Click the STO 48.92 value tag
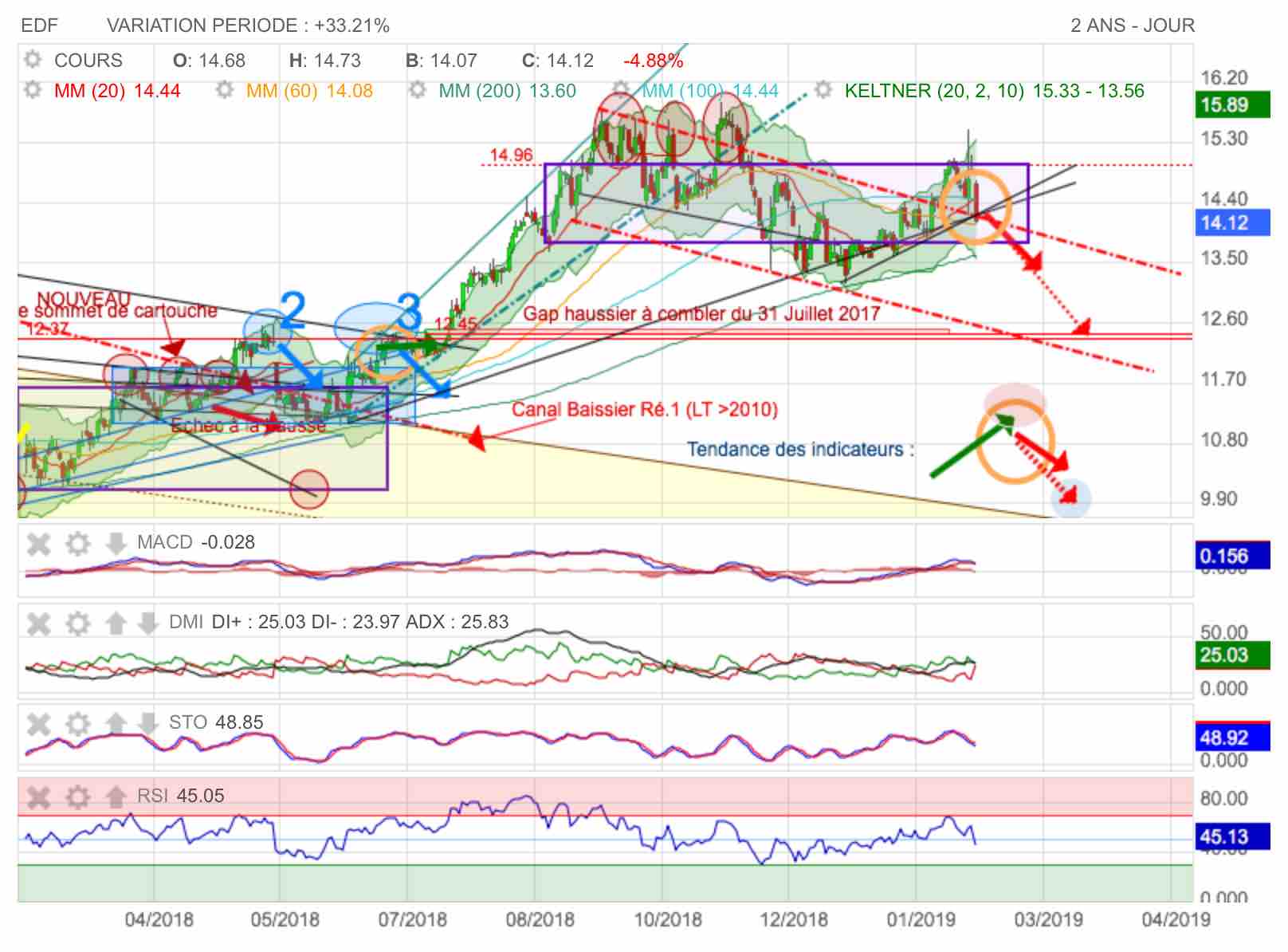The image size is (1288, 952). coord(1234,738)
